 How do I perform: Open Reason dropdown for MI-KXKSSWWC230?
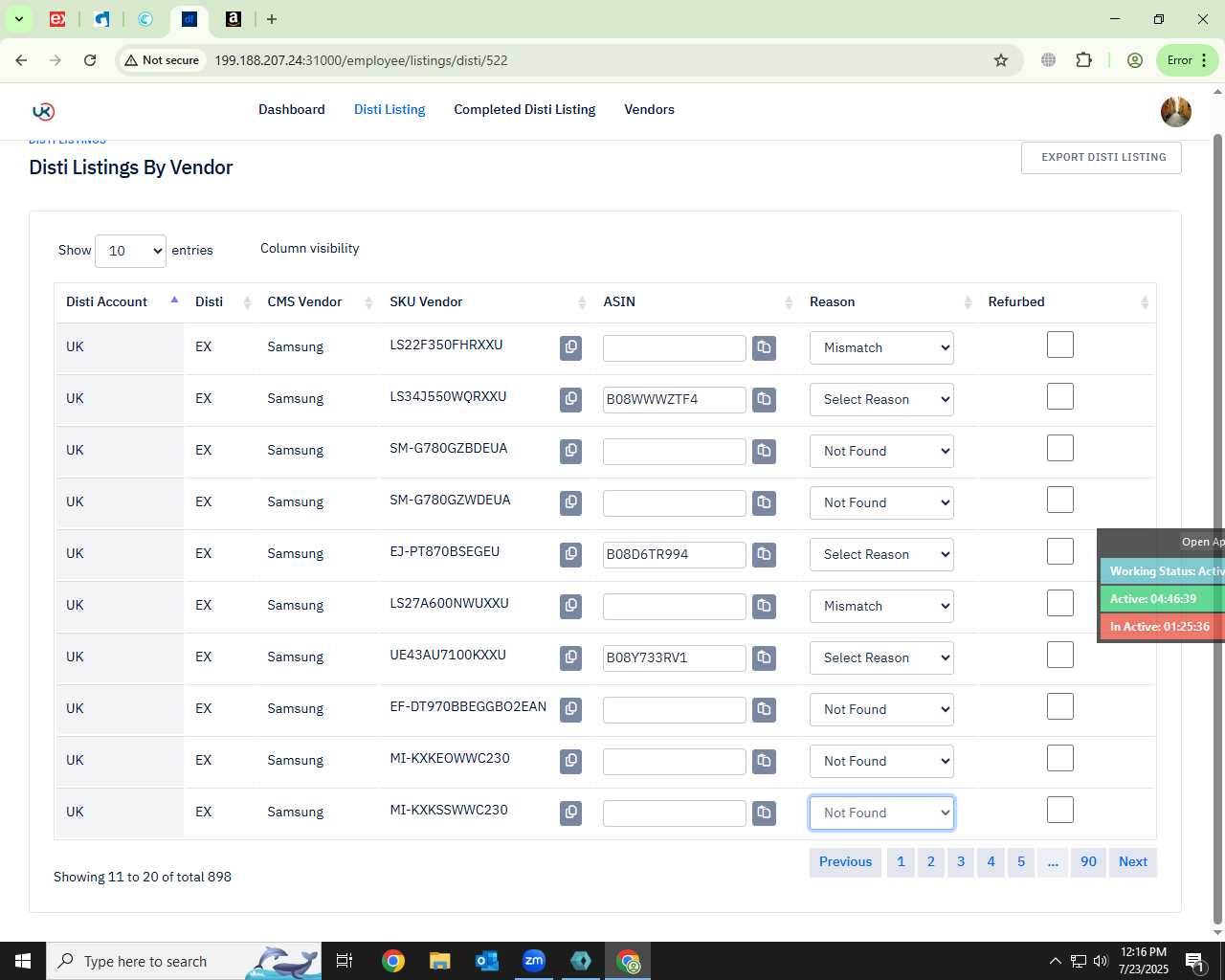(x=881, y=813)
